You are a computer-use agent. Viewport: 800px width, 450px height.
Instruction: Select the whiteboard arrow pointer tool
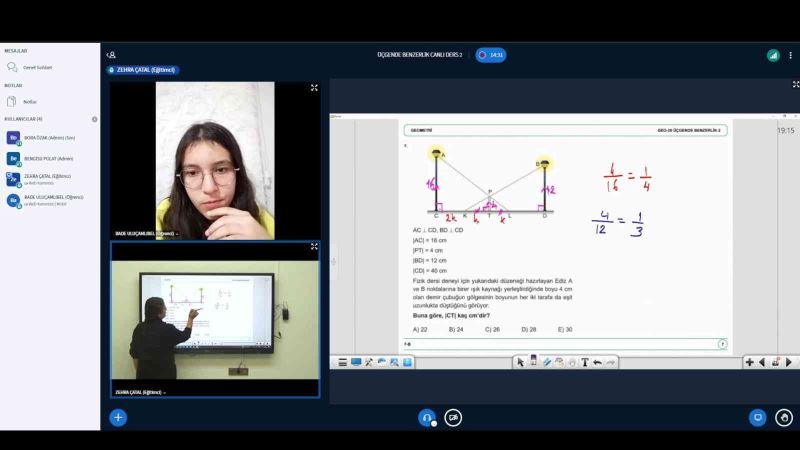click(x=520, y=362)
